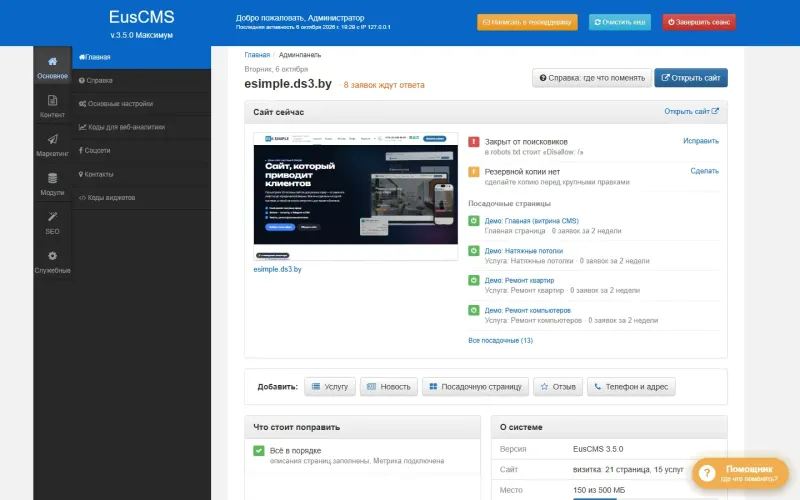The height and width of the screenshot is (500, 800).
Task: Click the EusCMS logo title
Action: 141,17
